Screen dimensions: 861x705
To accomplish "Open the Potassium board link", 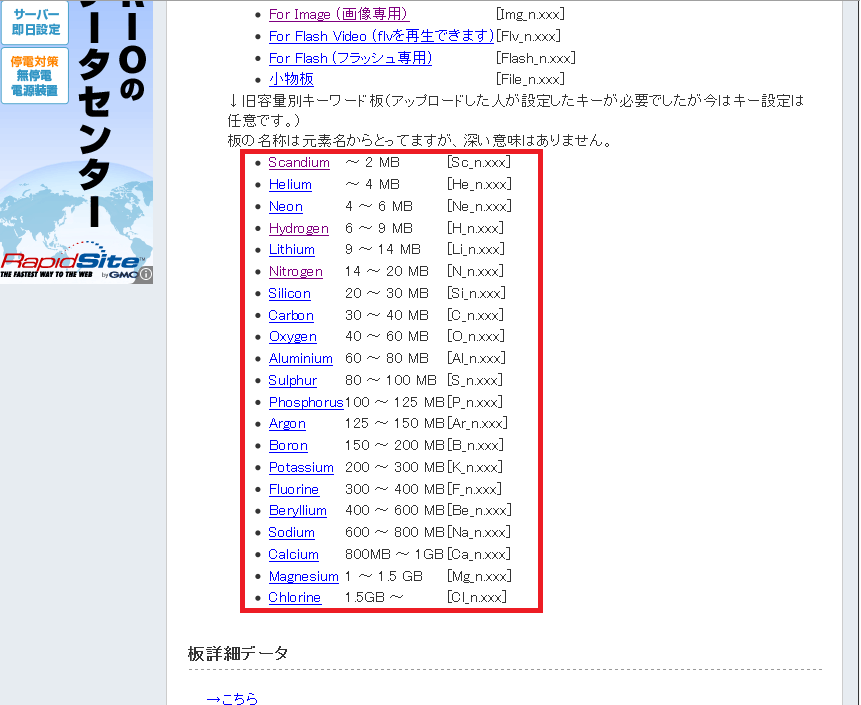I will 301,467.
